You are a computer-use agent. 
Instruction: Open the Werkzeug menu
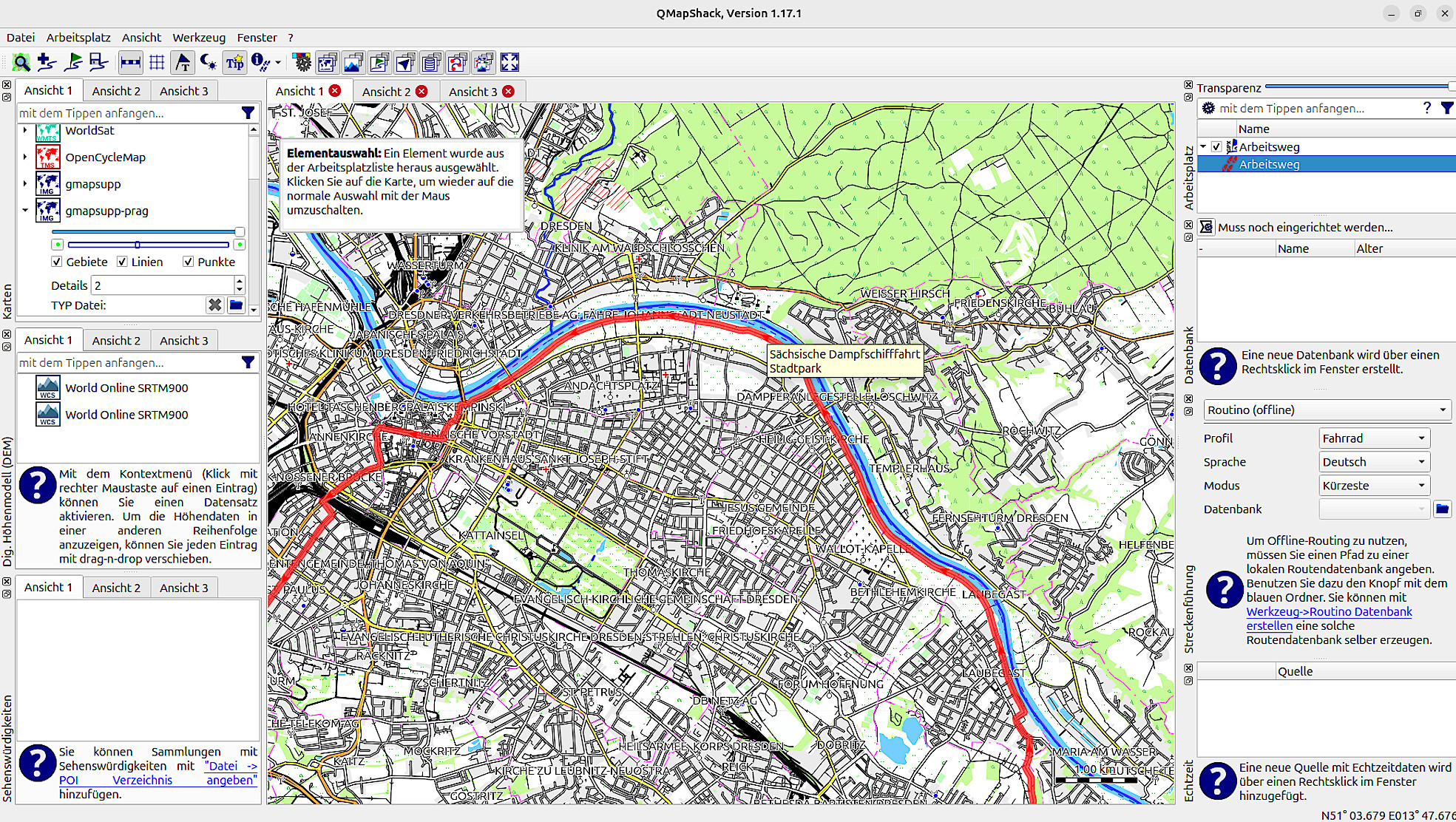(x=198, y=38)
